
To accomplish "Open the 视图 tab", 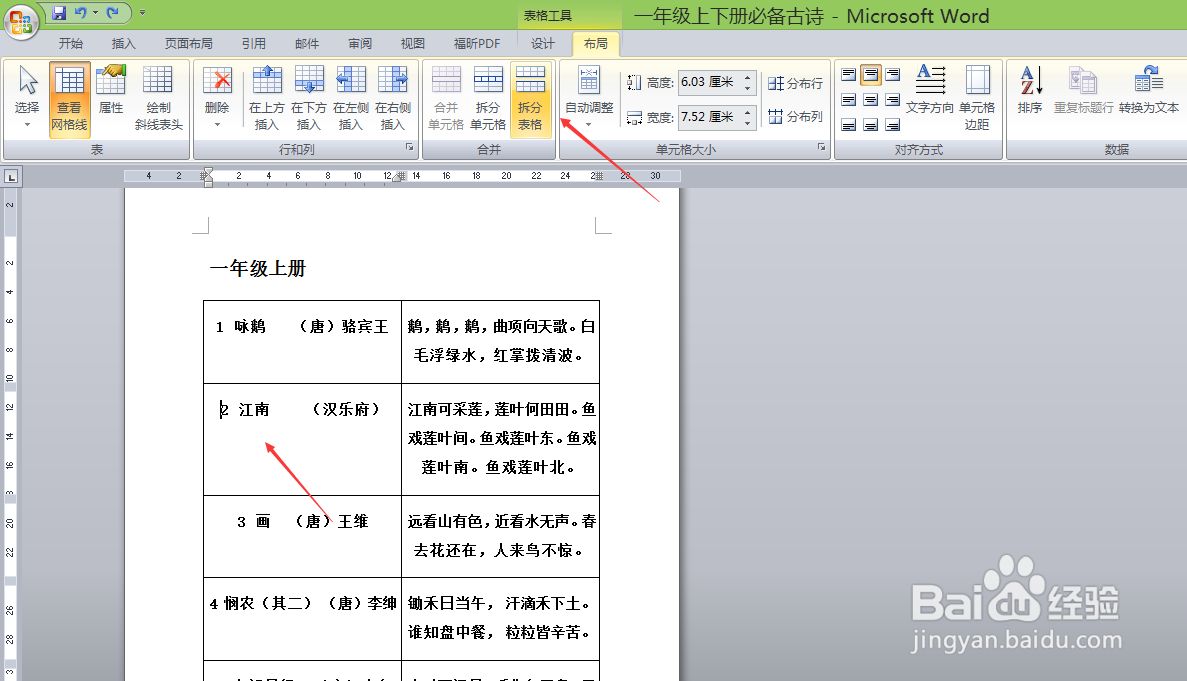I will (413, 44).
